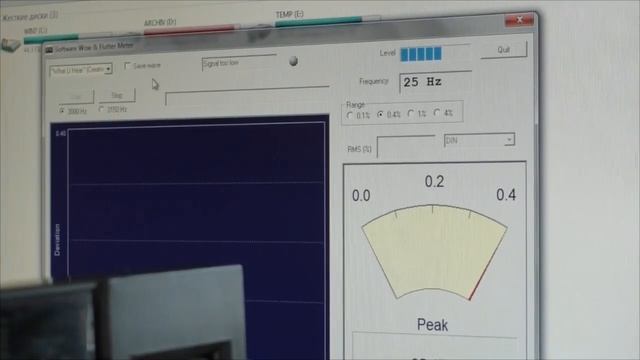The width and height of the screenshot is (640, 360).
Task: Click the Signal too low status field
Action: [x=239, y=62]
